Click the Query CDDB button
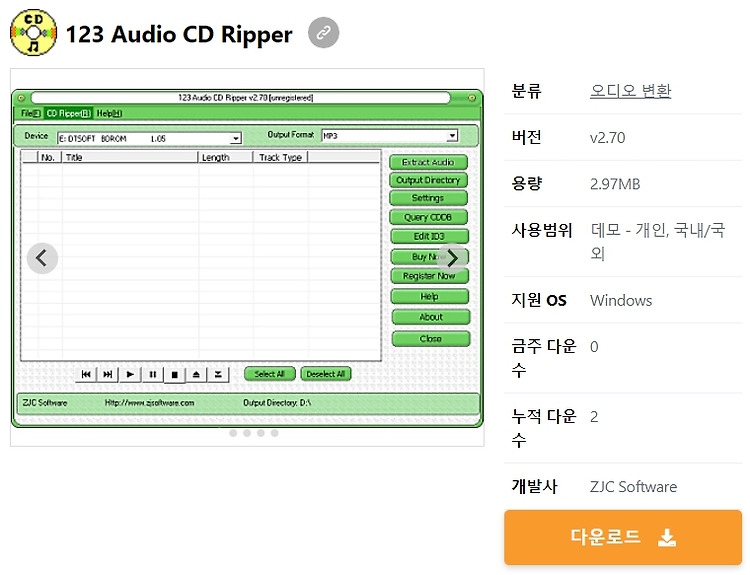The width and height of the screenshot is (750, 575). click(428, 217)
